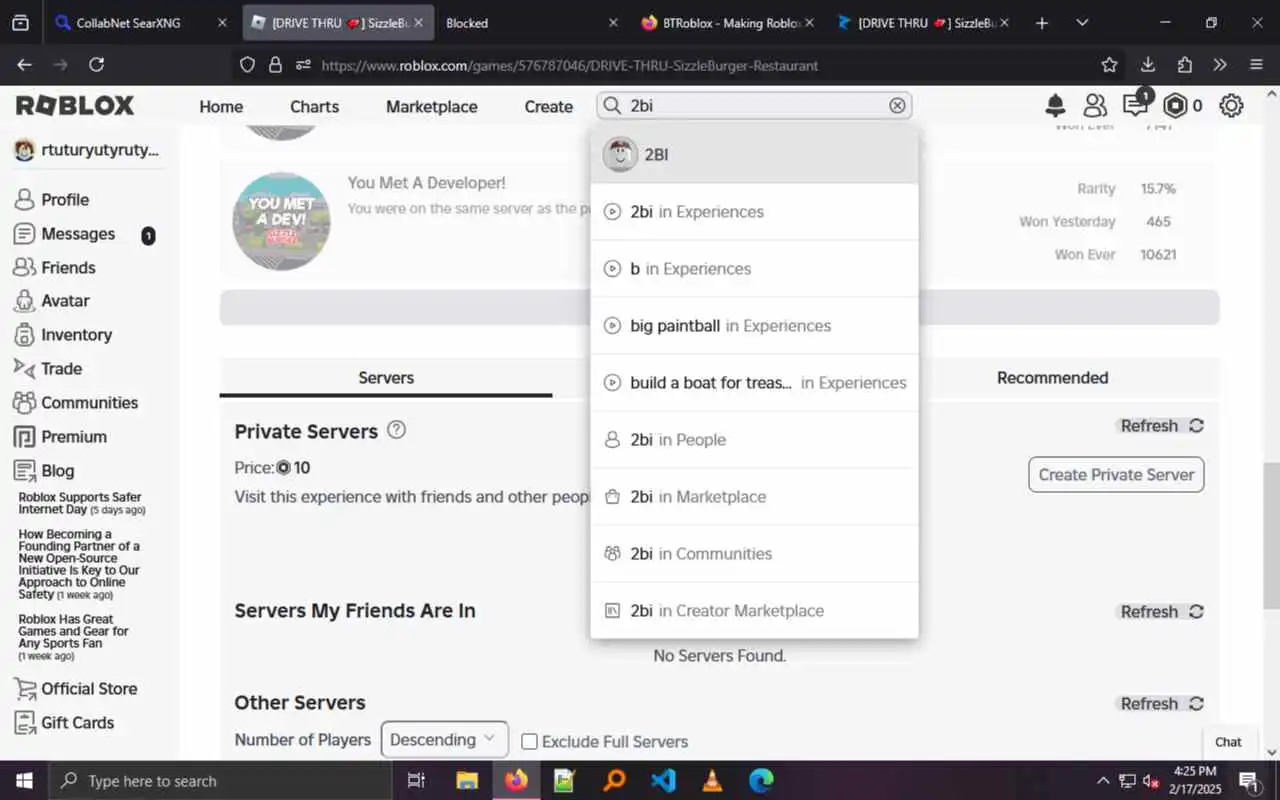Open Task View on taskbar
1280x800 pixels.
pyautogui.click(x=417, y=781)
